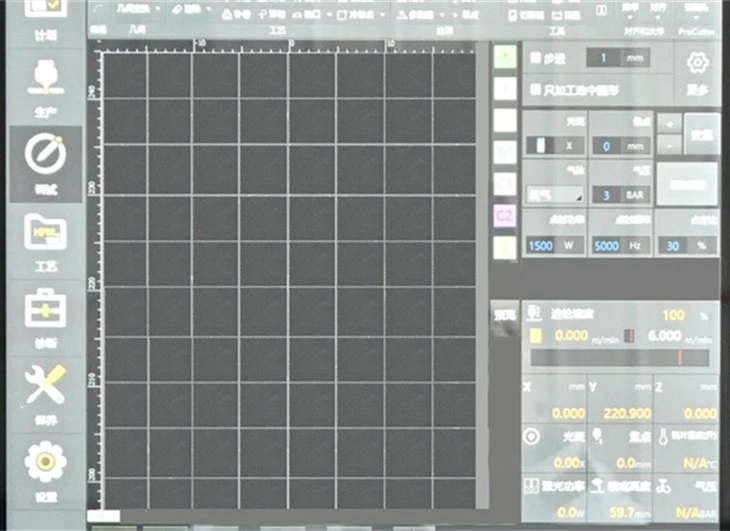Click the 更多 gear icon in right panel
730x531 pixels.
click(x=697, y=63)
